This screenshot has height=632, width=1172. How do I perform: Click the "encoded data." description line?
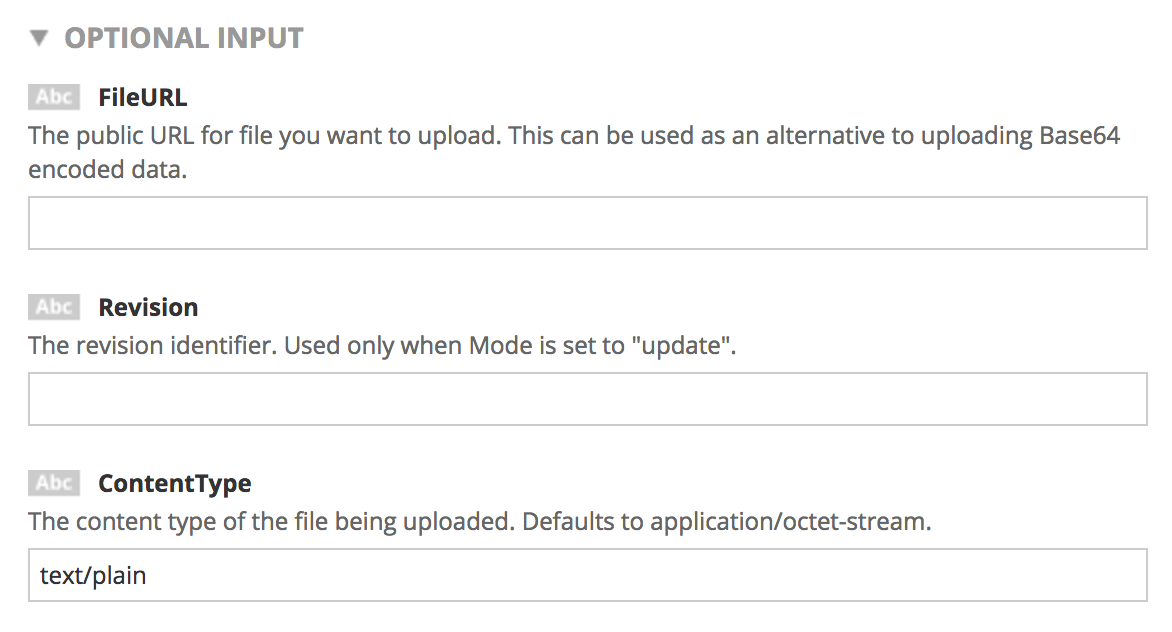[x=108, y=169]
